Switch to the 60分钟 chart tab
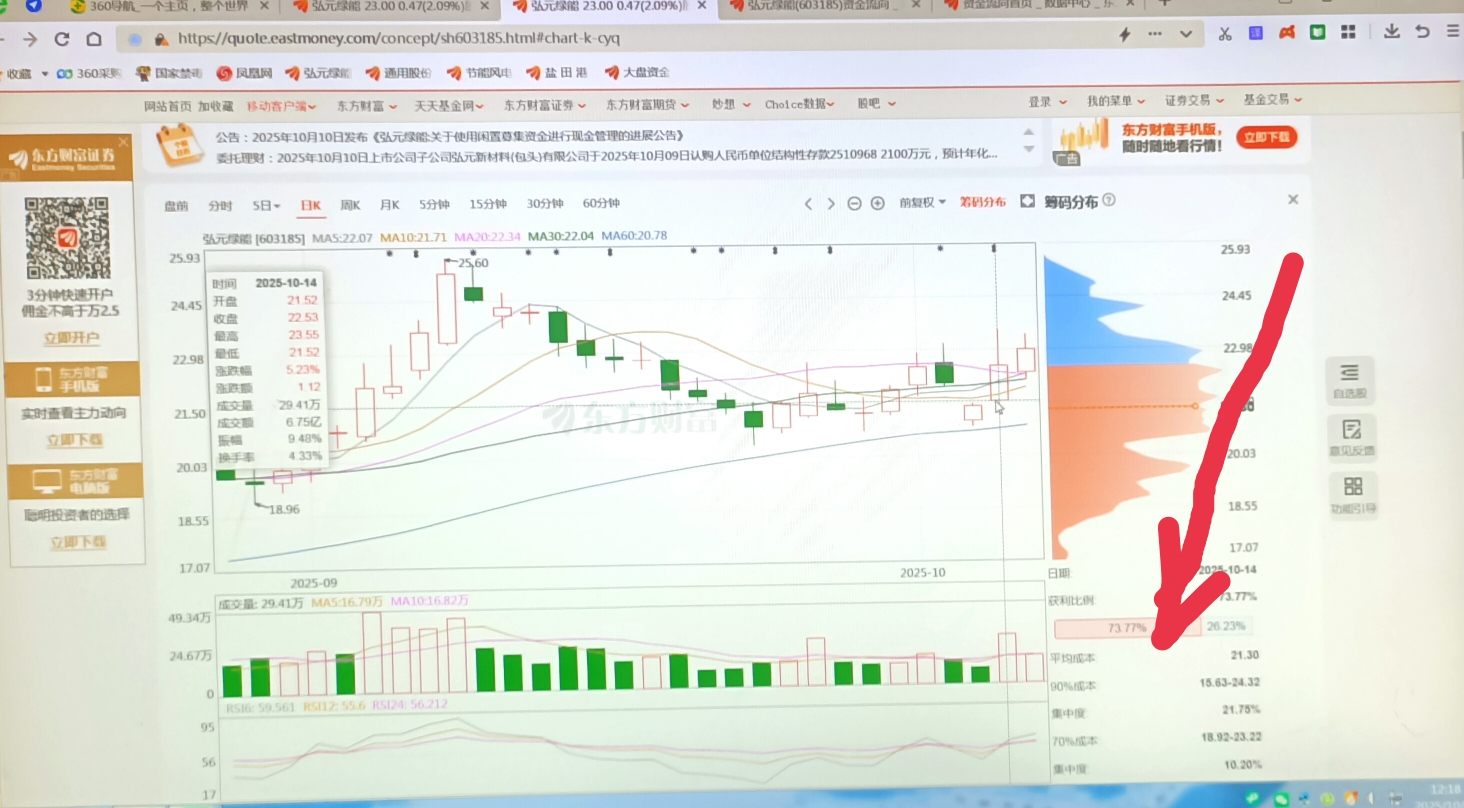Image resolution: width=1464 pixels, height=808 pixels. click(601, 204)
